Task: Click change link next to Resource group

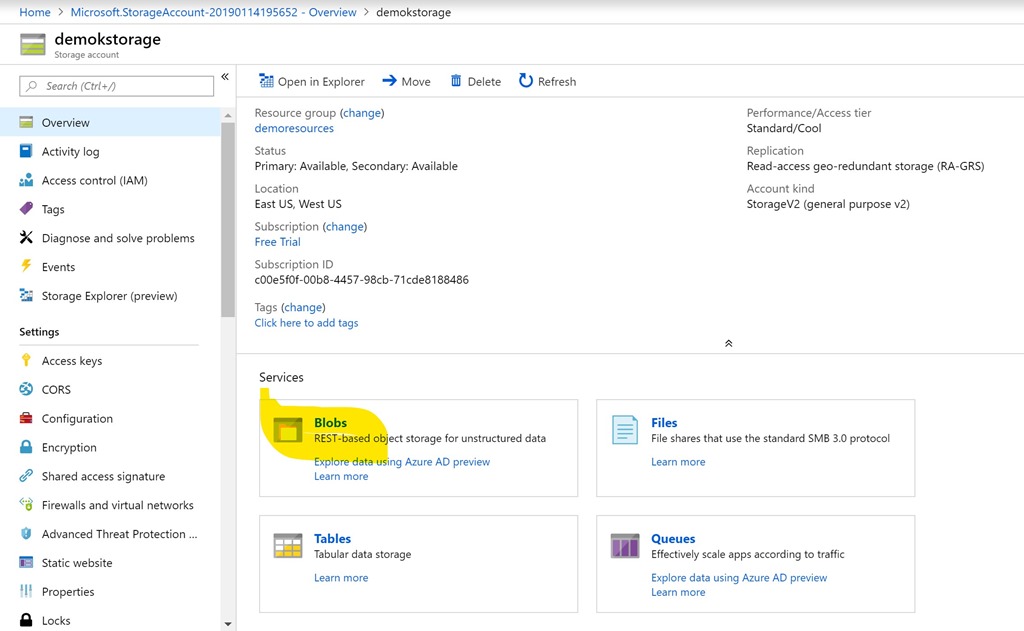Action: coord(362,112)
